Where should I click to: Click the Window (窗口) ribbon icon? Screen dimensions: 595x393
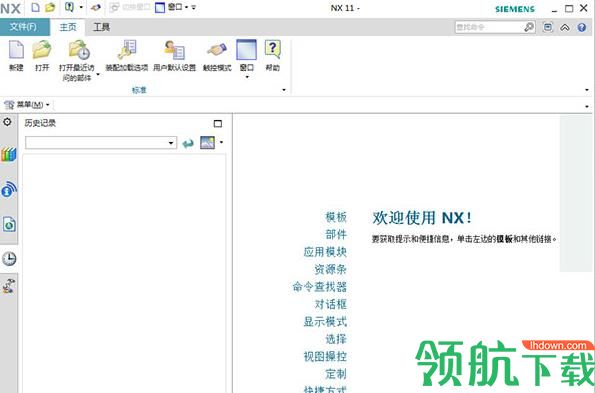pos(246,50)
